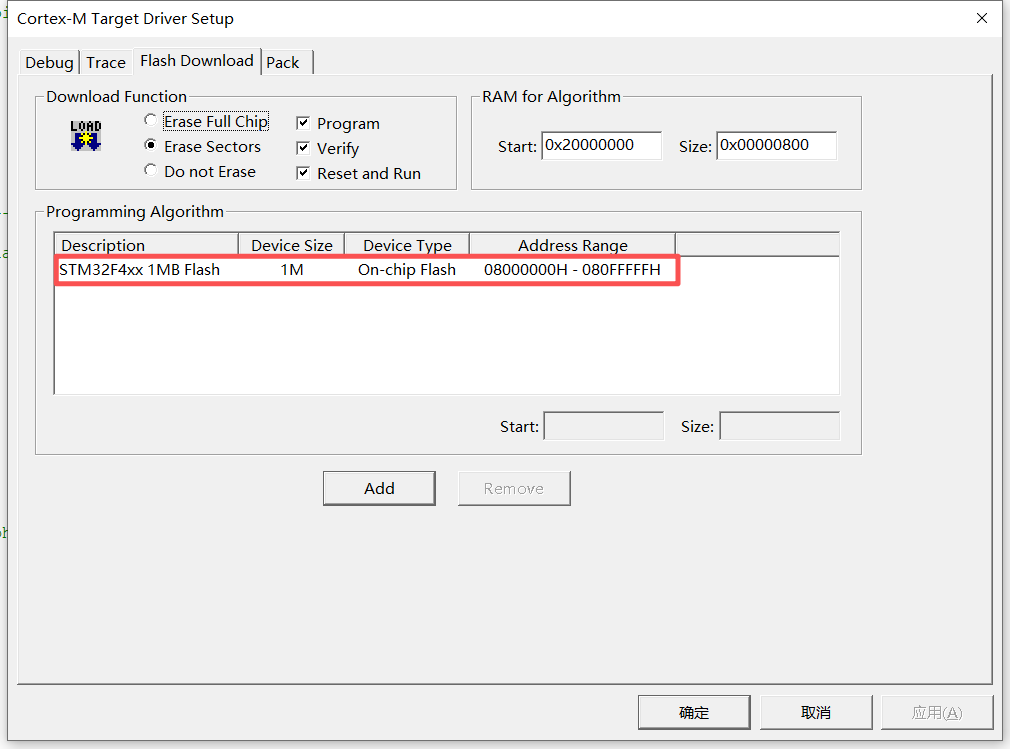Cancel with the 取消 button

coord(815,712)
